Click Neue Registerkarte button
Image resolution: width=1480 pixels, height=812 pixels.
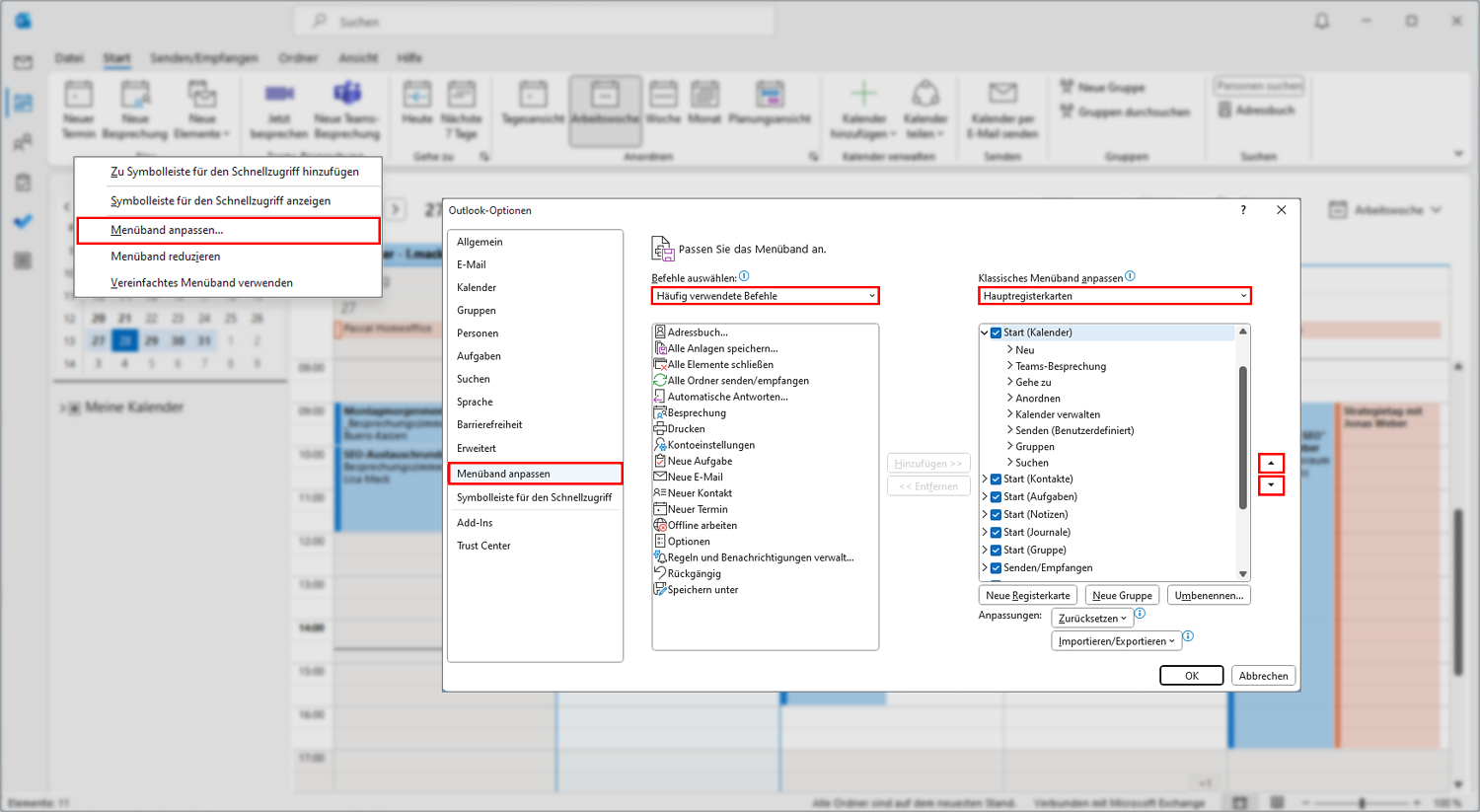pos(1027,596)
